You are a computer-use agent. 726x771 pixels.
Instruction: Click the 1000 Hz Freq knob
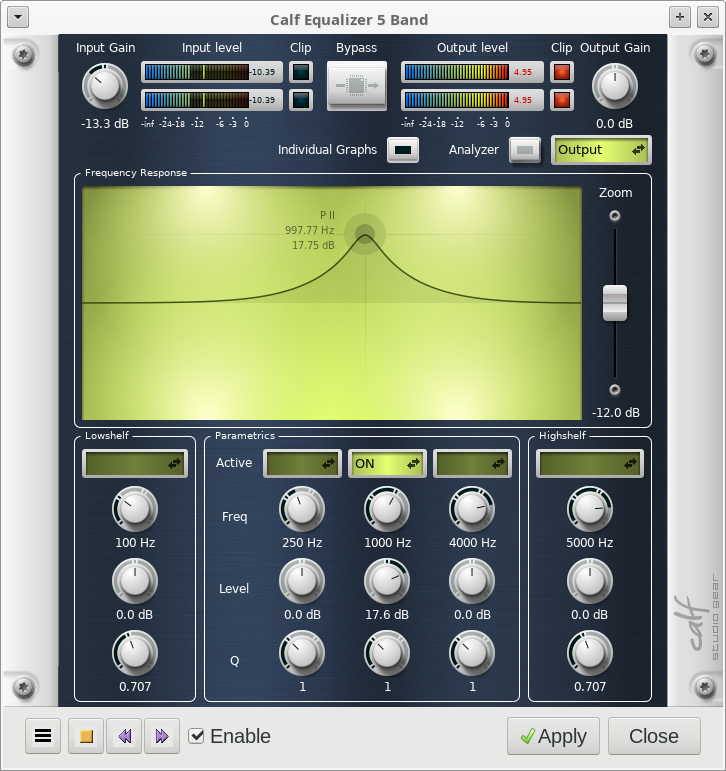pyautogui.click(x=387, y=509)
